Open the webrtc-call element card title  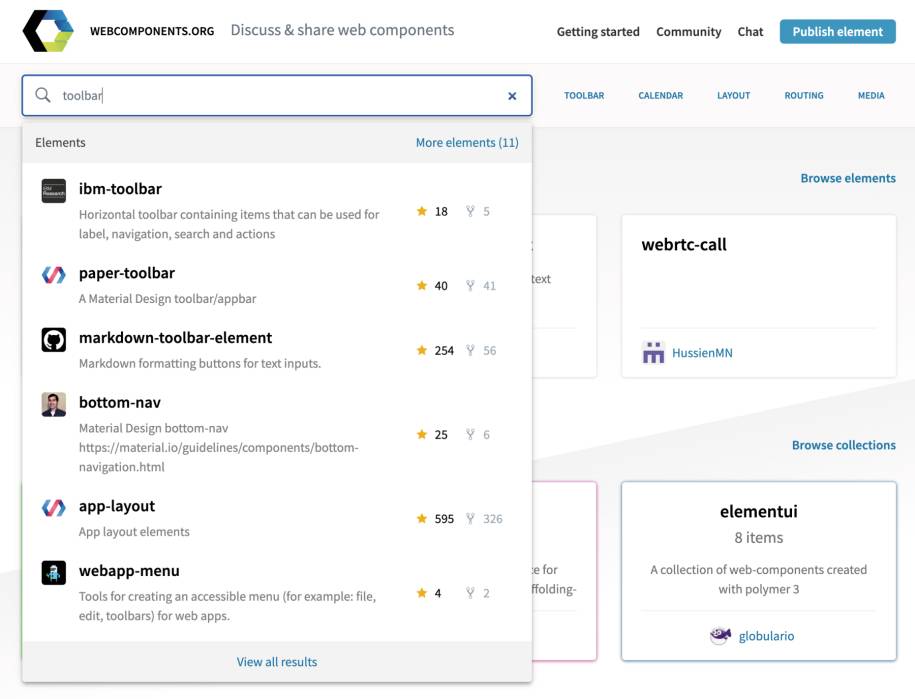click(684, 244)
